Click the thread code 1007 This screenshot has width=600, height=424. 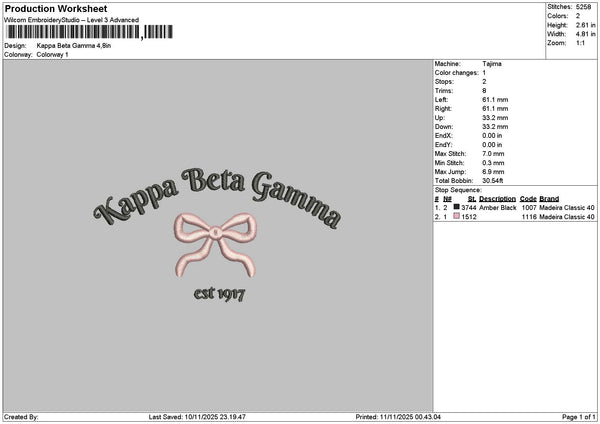tap(529, 208)
